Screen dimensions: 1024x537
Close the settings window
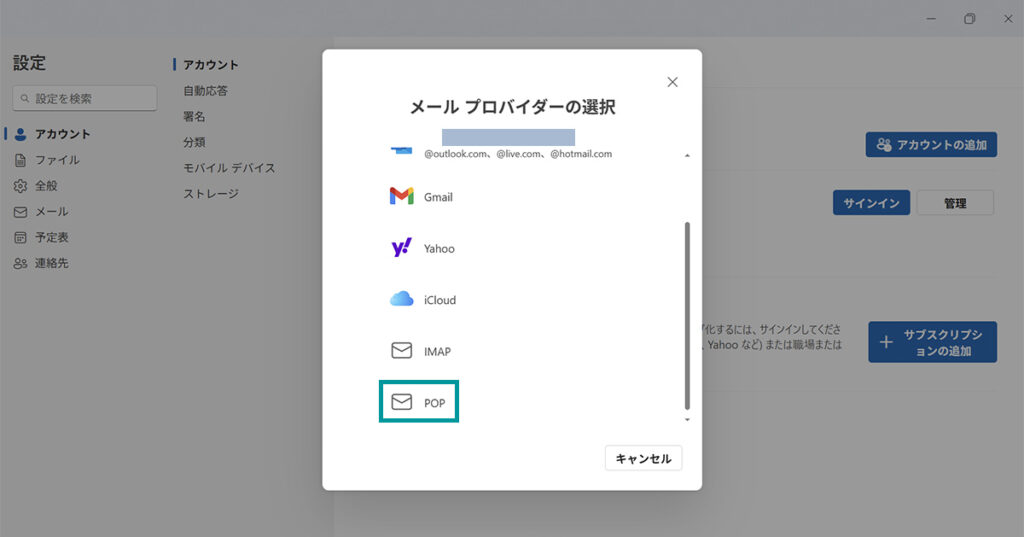click(1008, 19)
